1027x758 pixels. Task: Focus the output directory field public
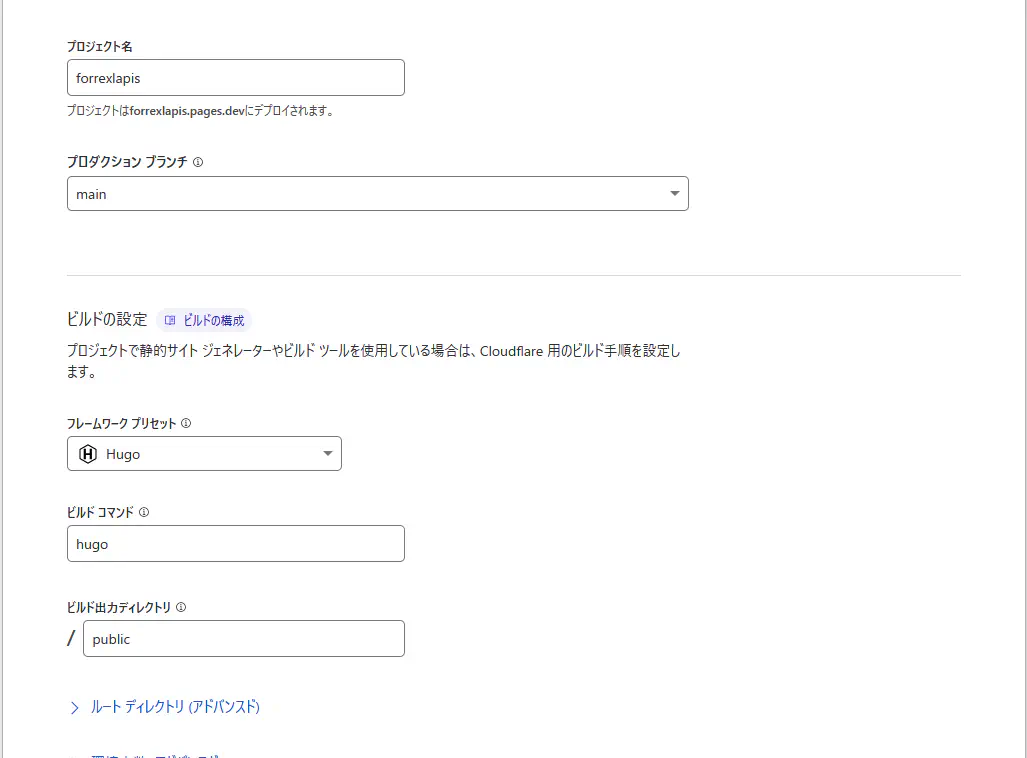[x=243, y=639]
